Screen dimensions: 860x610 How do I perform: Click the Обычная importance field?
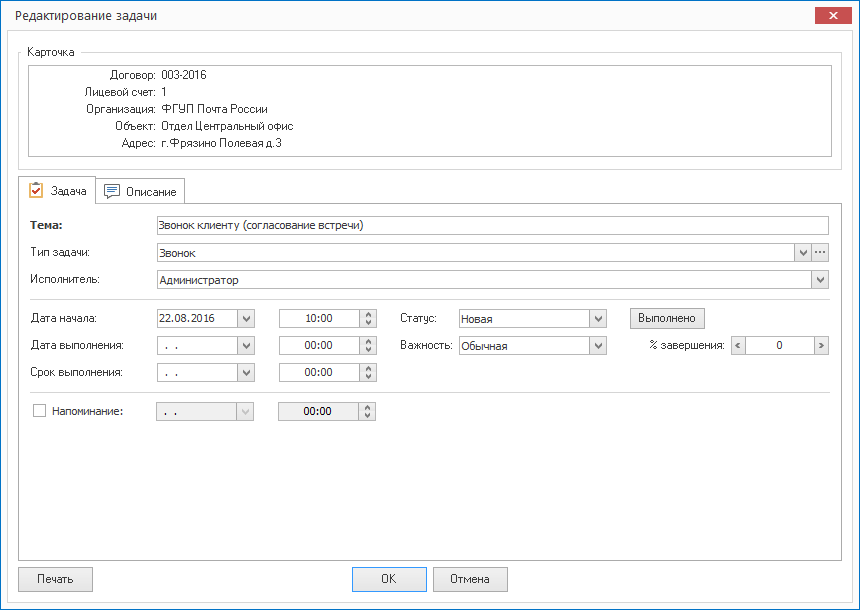(x=524, y=346)
